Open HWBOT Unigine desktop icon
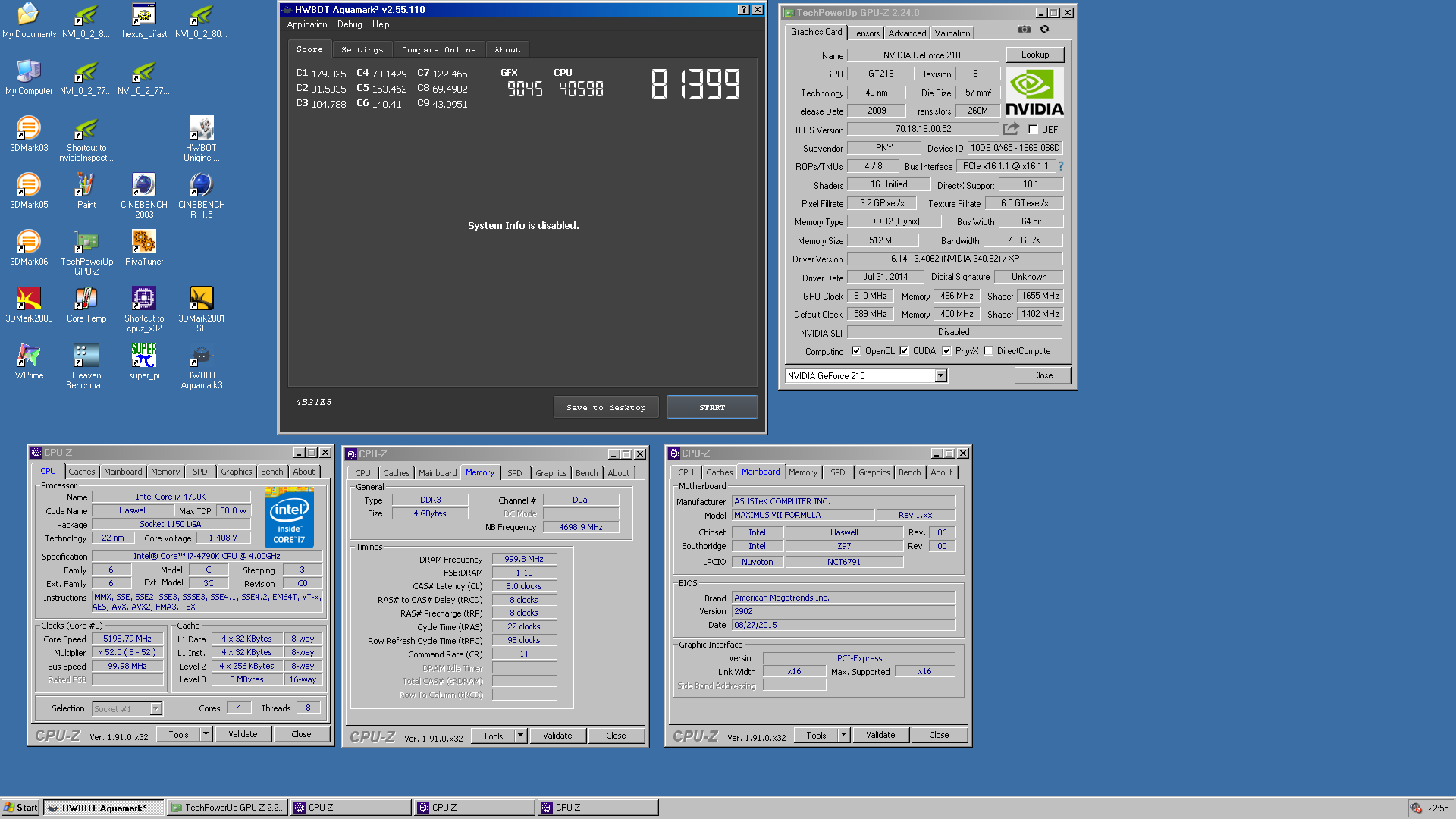 201,139
